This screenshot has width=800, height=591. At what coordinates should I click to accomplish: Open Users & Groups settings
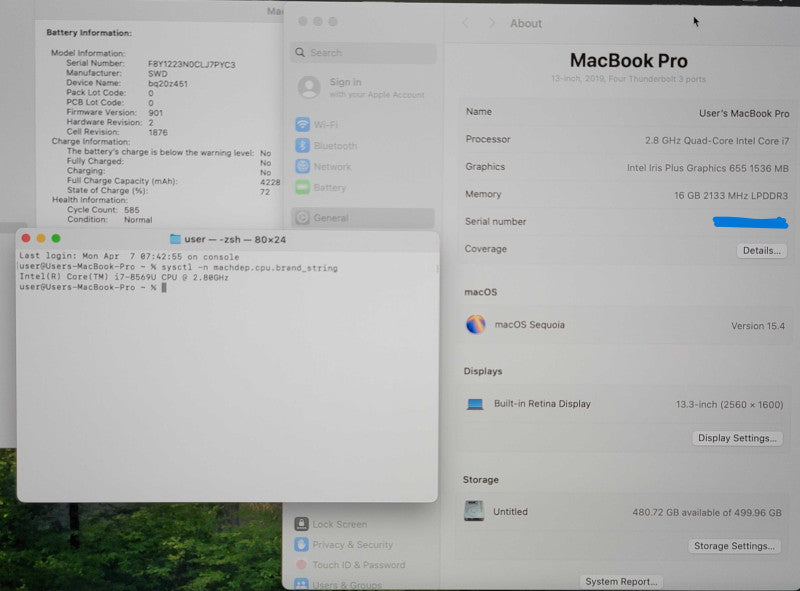pos(338,584)
